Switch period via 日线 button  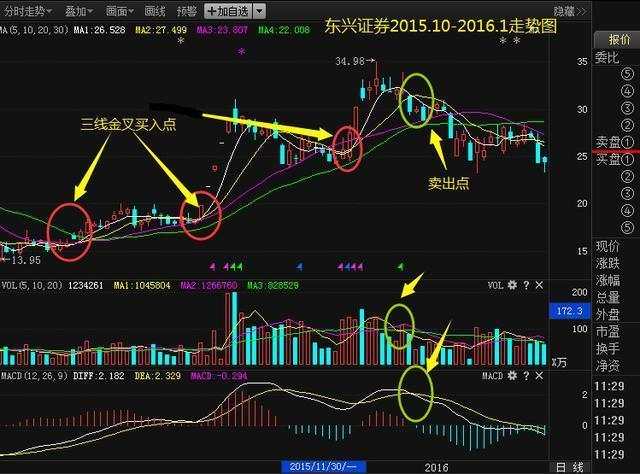pyautogui.click(x=570, y=467)
